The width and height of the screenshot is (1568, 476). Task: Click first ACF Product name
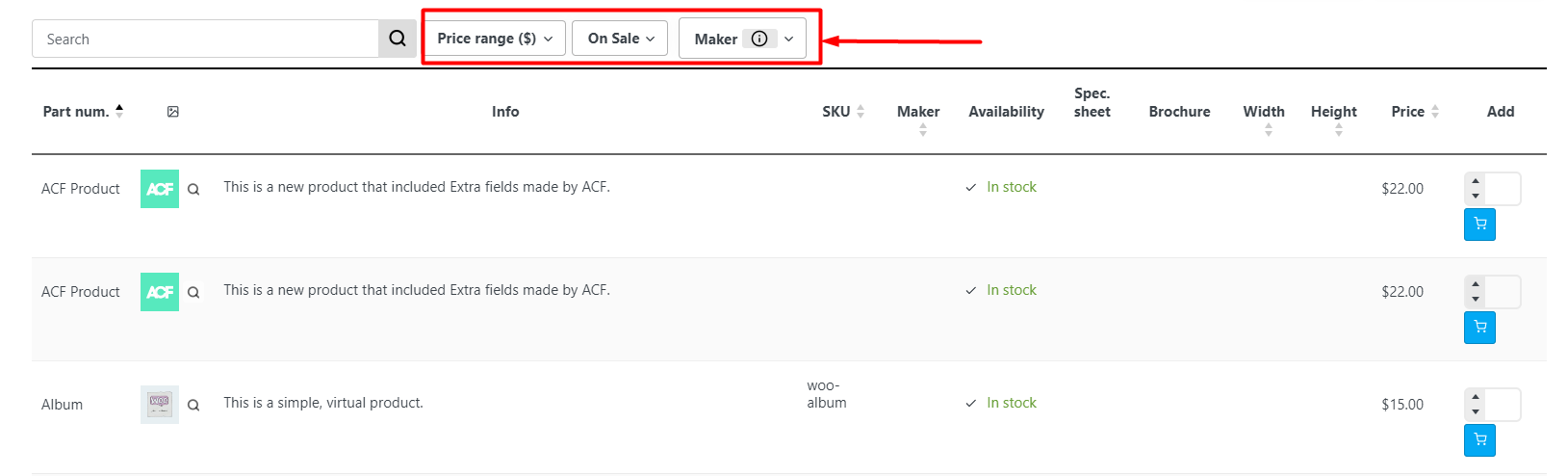(x=81, y=189)
